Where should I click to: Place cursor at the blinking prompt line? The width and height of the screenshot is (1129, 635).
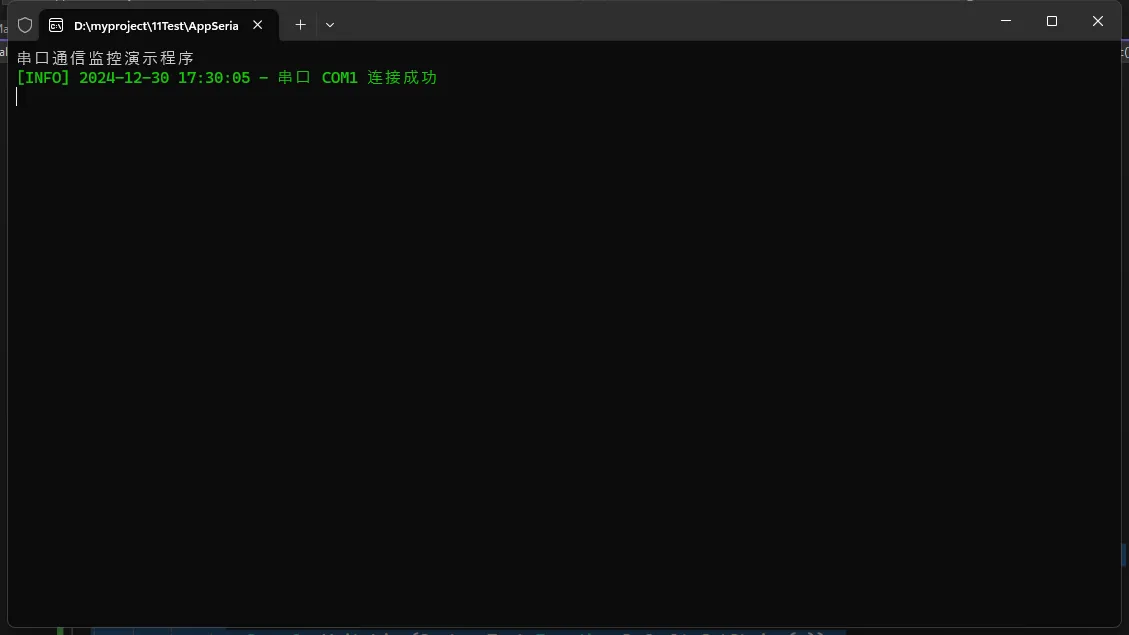pyautogui.click(x=17, y=97)
